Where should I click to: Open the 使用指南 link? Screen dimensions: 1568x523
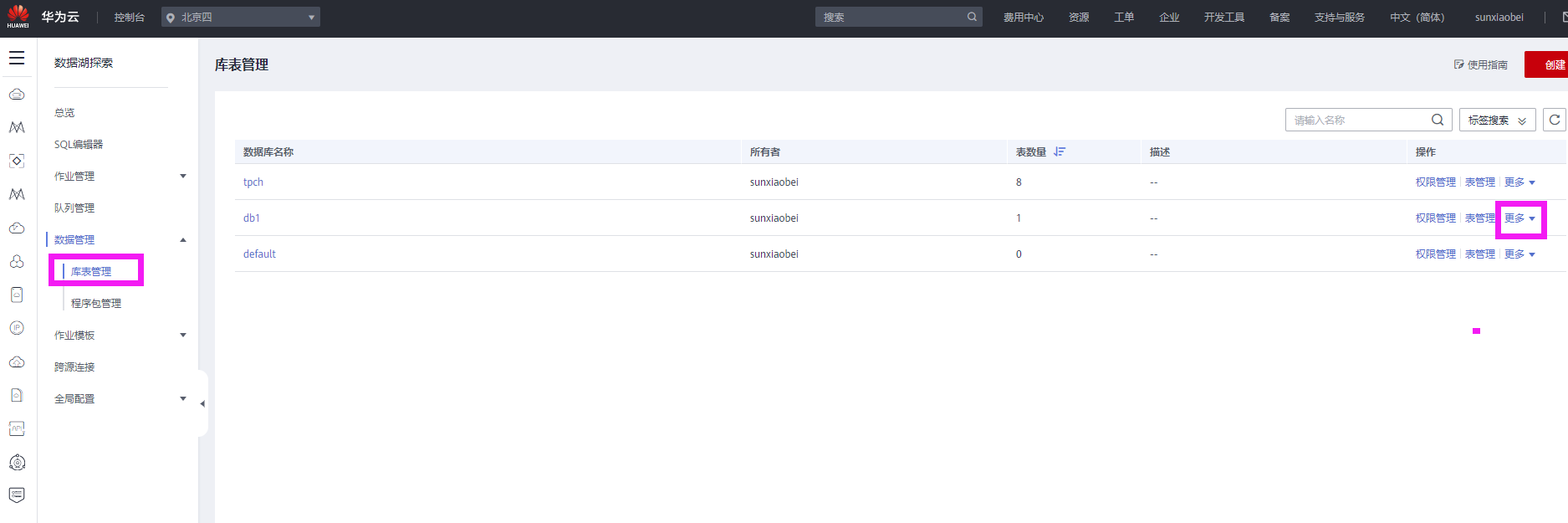coord(1481,64)
